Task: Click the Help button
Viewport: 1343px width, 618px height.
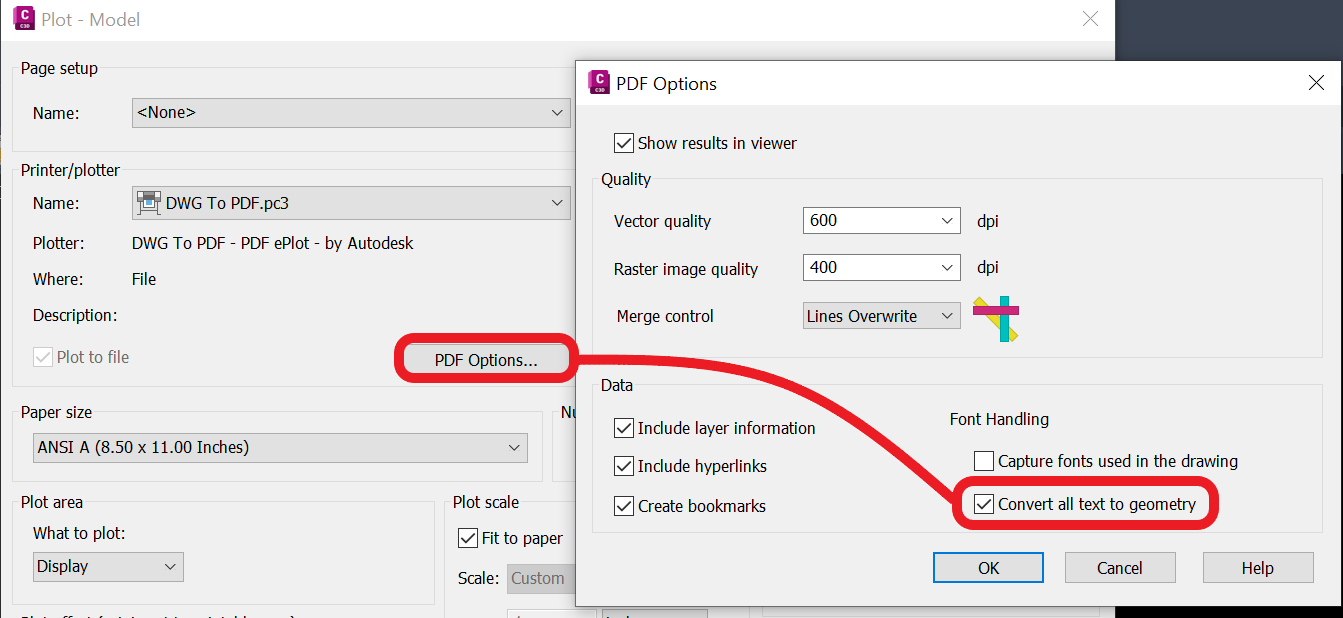Action: [1257, 567]
